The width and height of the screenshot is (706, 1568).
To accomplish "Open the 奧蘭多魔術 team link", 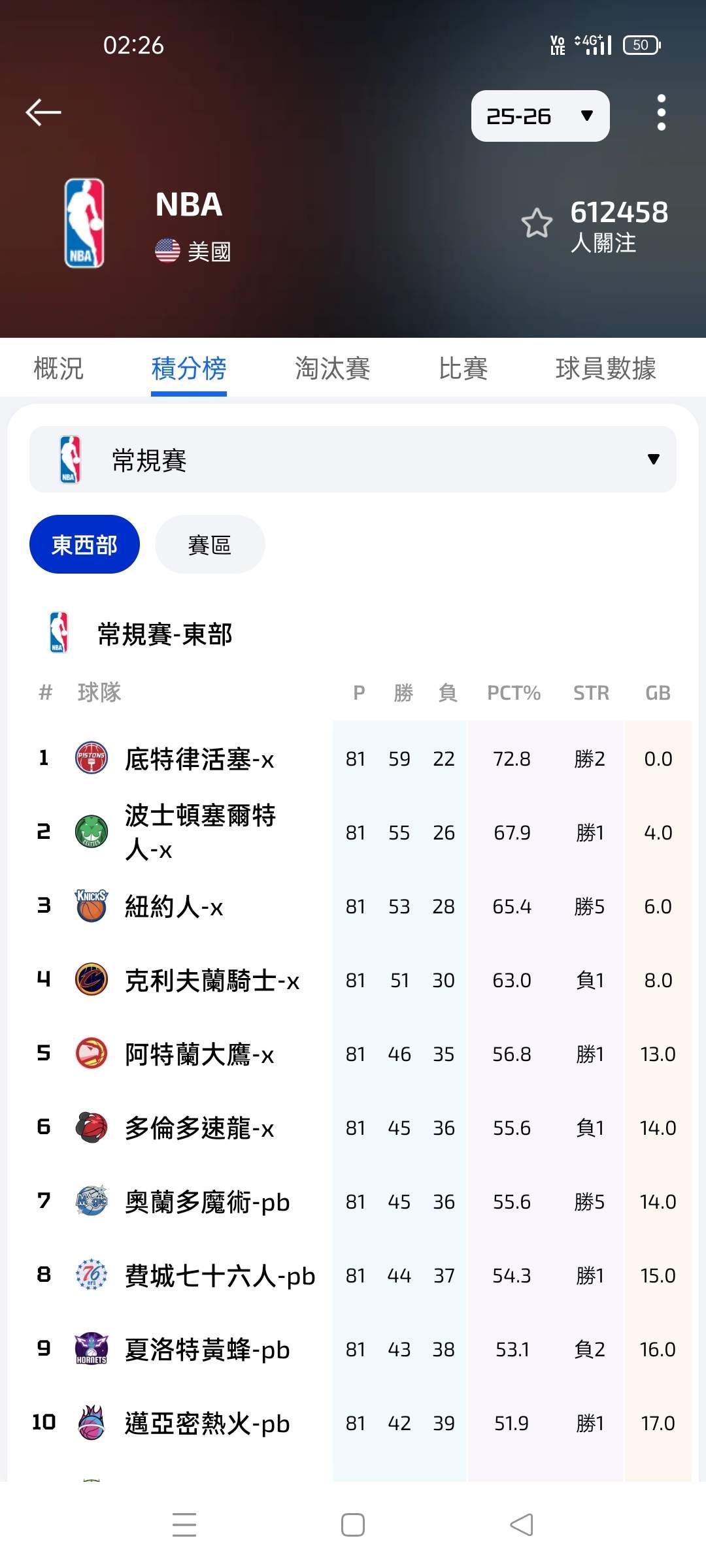I will (x=207, y=1201).
